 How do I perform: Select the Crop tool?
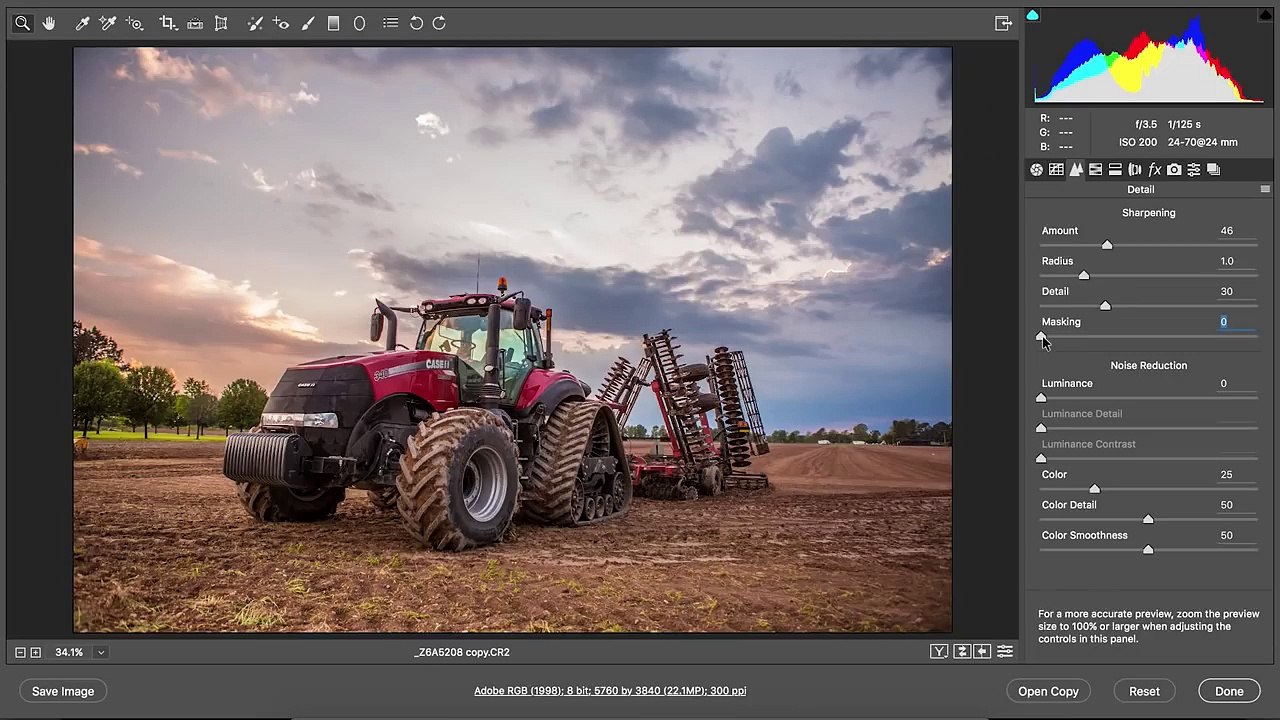[168, 23]
